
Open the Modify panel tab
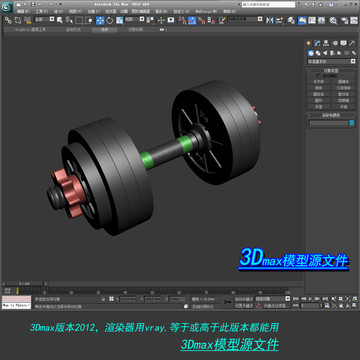click(317, 43)
